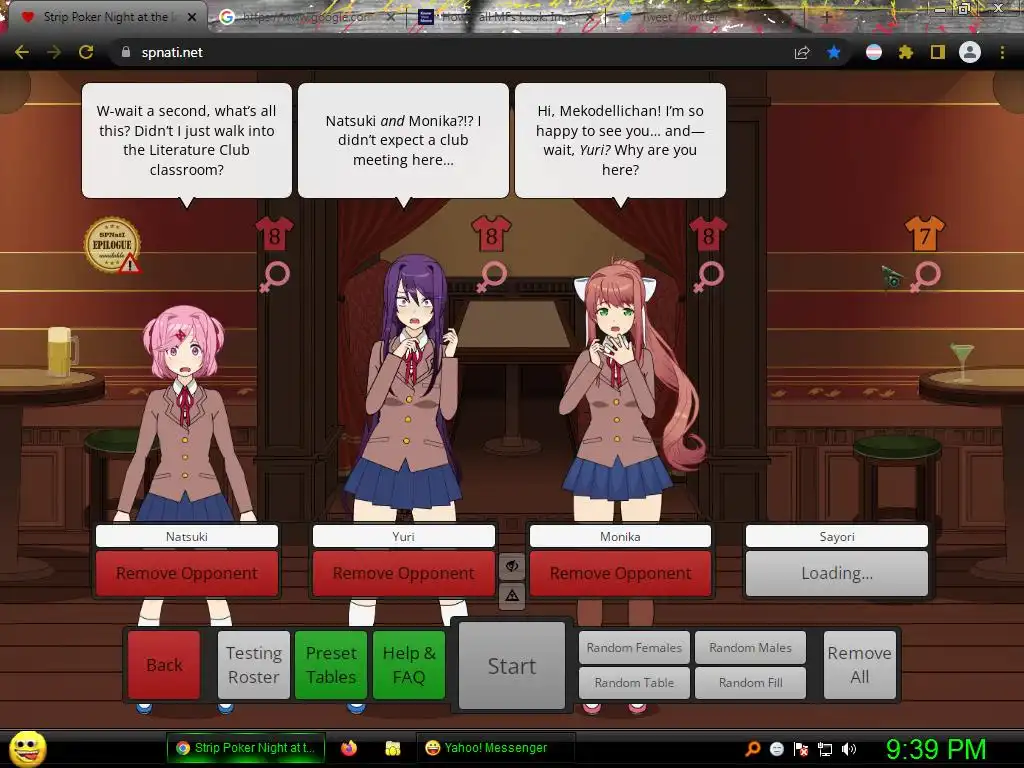
Task: Remove opponent Yuri
Action: (x=404, y=573)
